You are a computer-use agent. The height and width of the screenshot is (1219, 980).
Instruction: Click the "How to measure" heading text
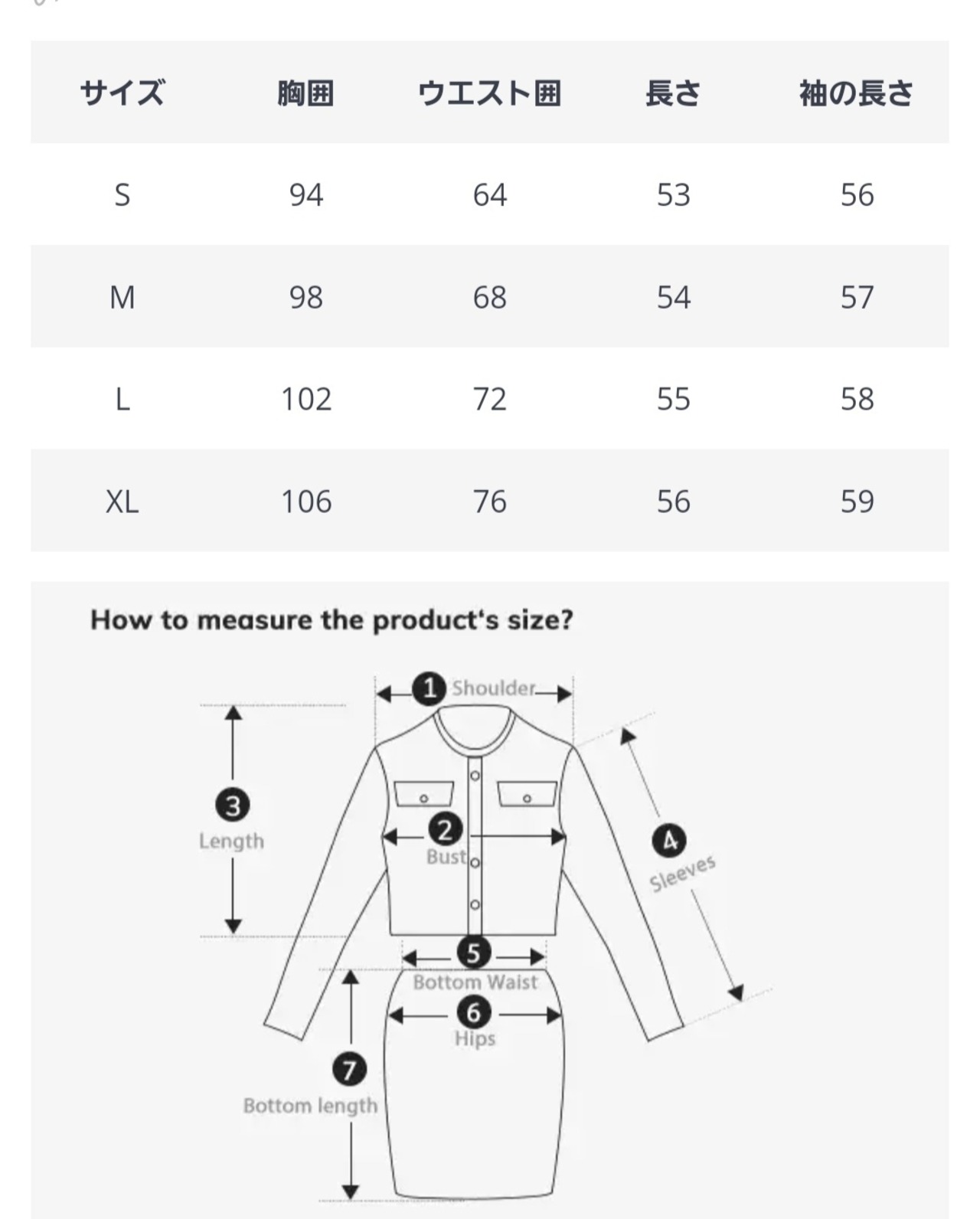click(x=332, y=619)
